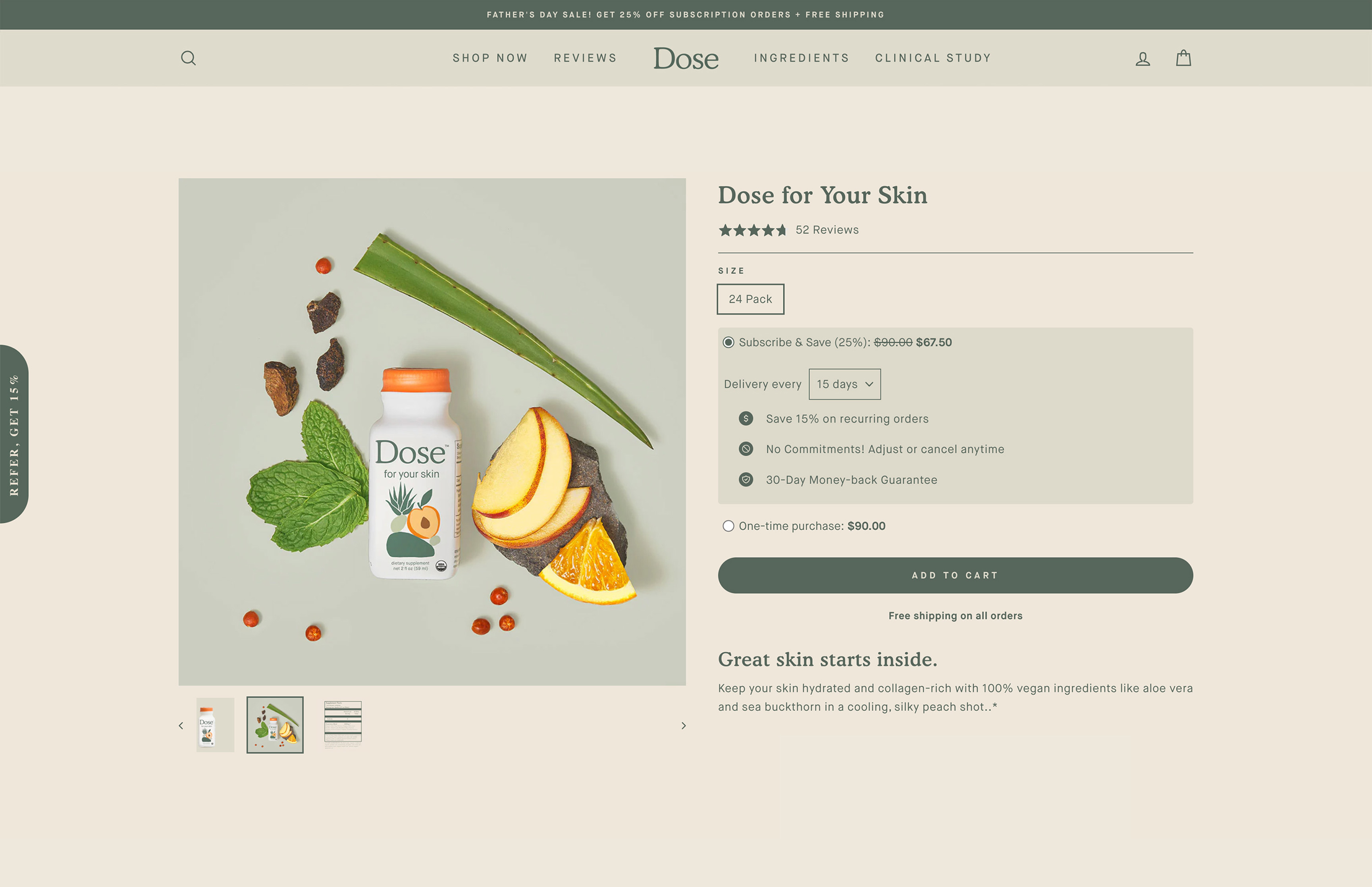
Task: Click the money-back guarantee shield icon
Action: [746, 480]
